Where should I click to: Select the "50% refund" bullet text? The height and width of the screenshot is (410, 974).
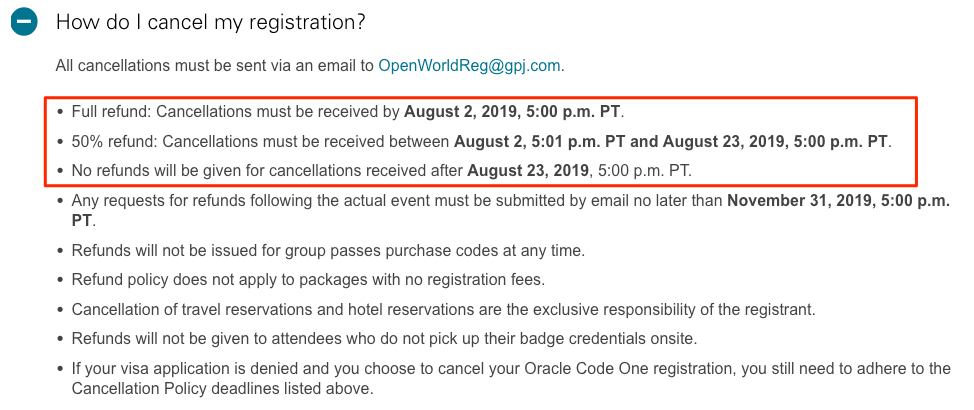coord(481,142)
